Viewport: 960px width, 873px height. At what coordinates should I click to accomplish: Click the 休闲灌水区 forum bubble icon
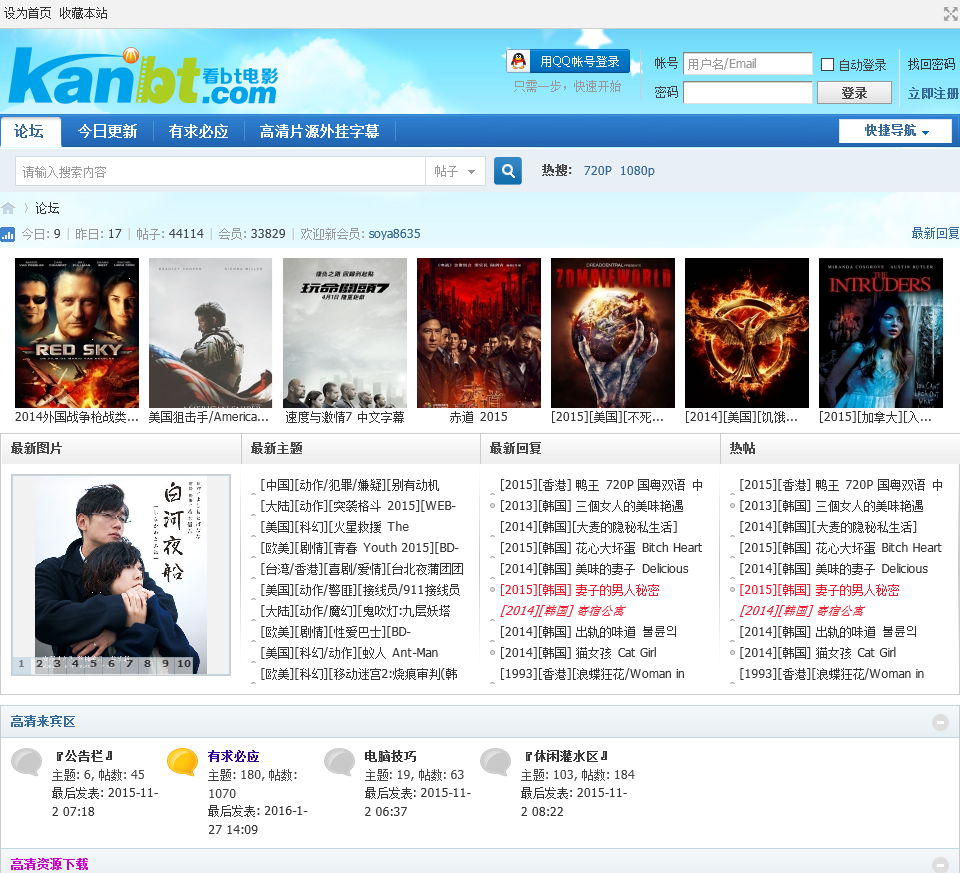pos(496,762)
